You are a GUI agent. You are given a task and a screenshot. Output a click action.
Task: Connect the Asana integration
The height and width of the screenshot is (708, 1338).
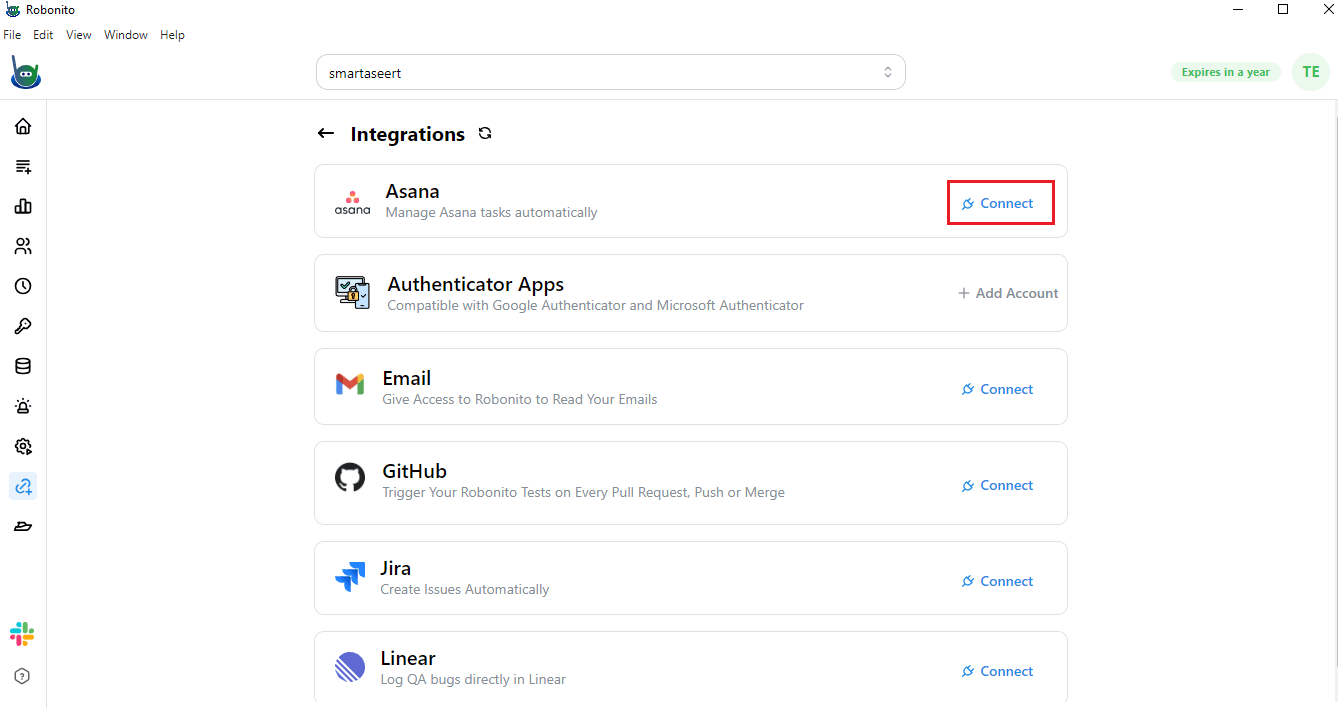(x=1000, y=202)
